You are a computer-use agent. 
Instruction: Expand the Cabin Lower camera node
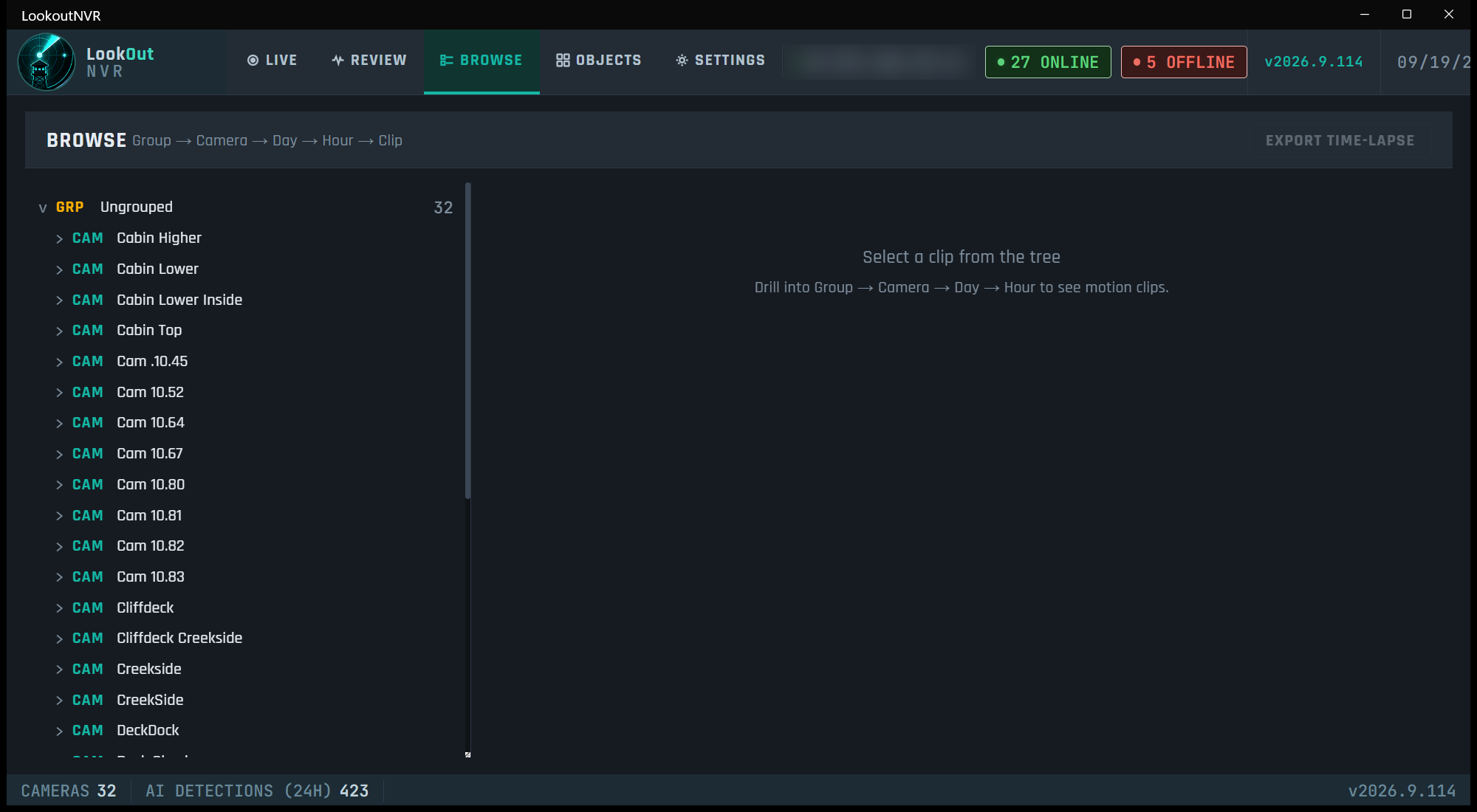click(x=59, y=269)
